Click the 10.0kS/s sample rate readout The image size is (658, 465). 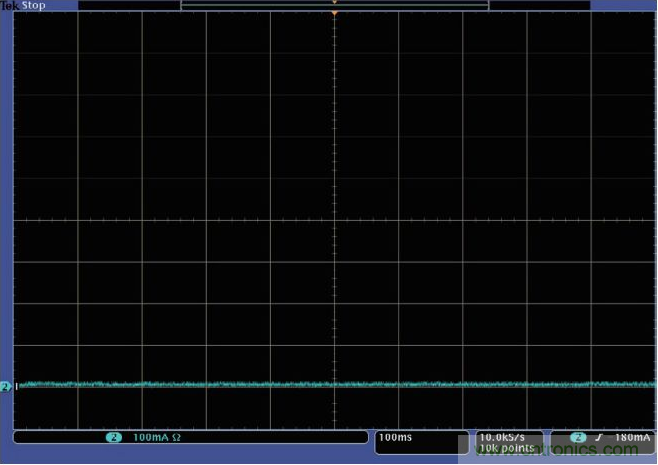pyautogui.click(x=504, y=437)
